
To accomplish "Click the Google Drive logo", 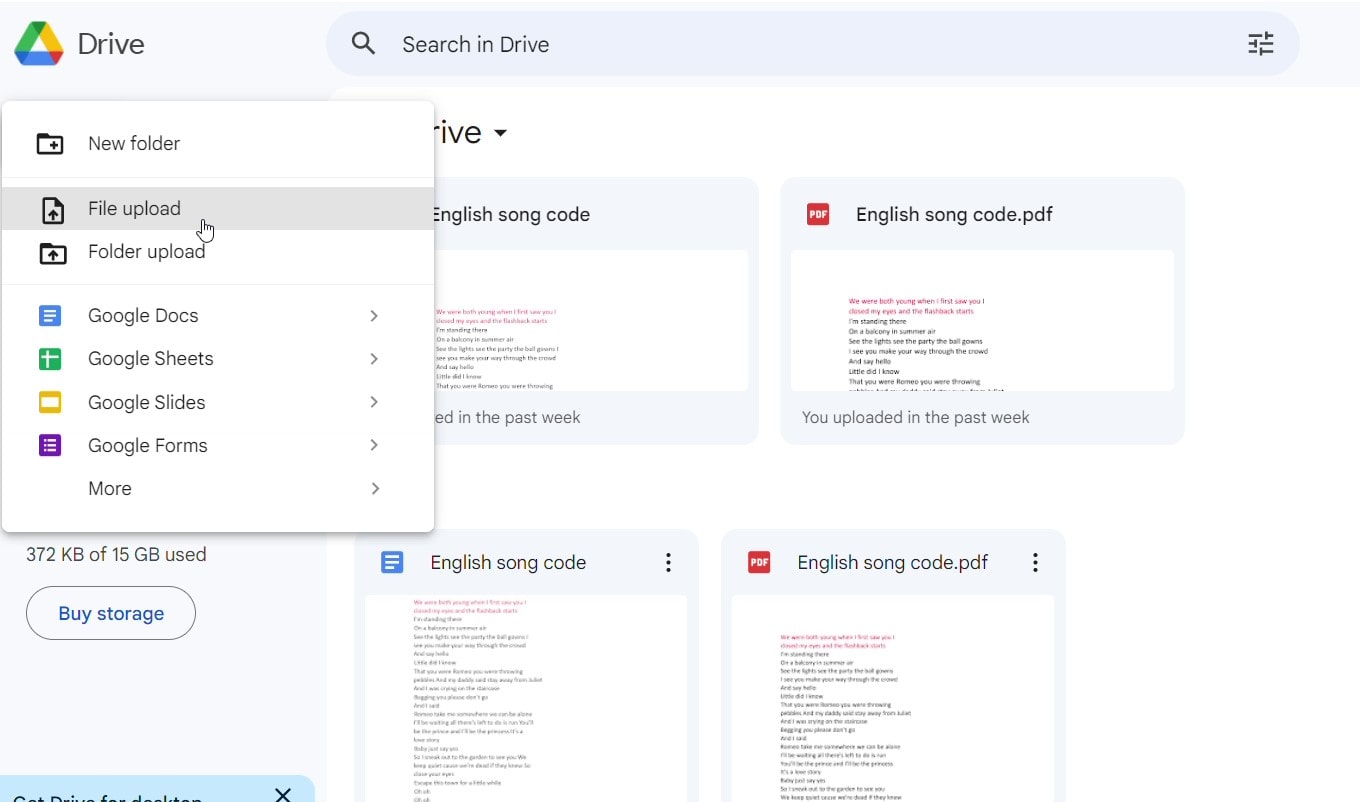I will click(x=40, y=43).
